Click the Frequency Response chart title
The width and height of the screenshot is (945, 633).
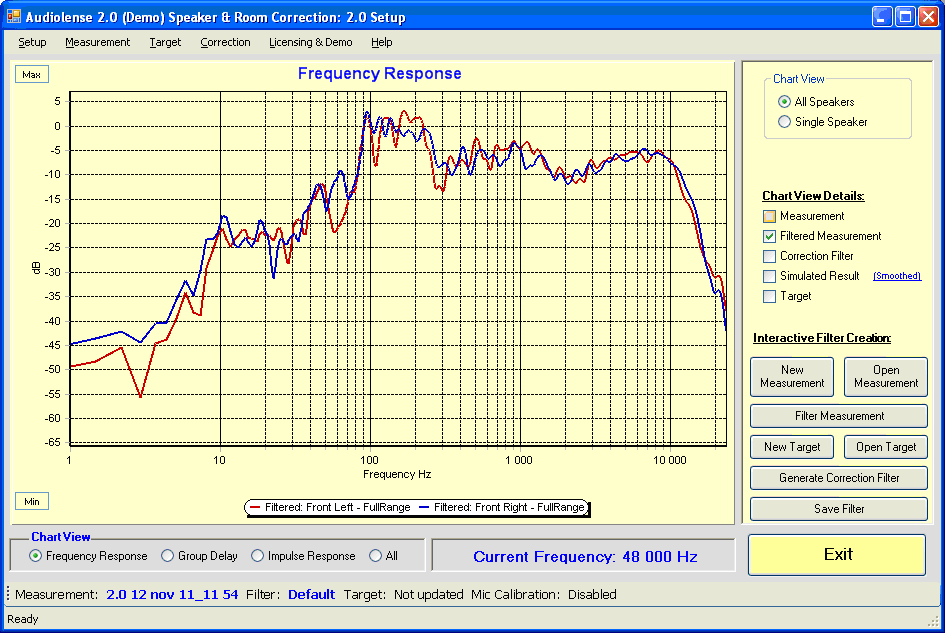click(380, 74)
